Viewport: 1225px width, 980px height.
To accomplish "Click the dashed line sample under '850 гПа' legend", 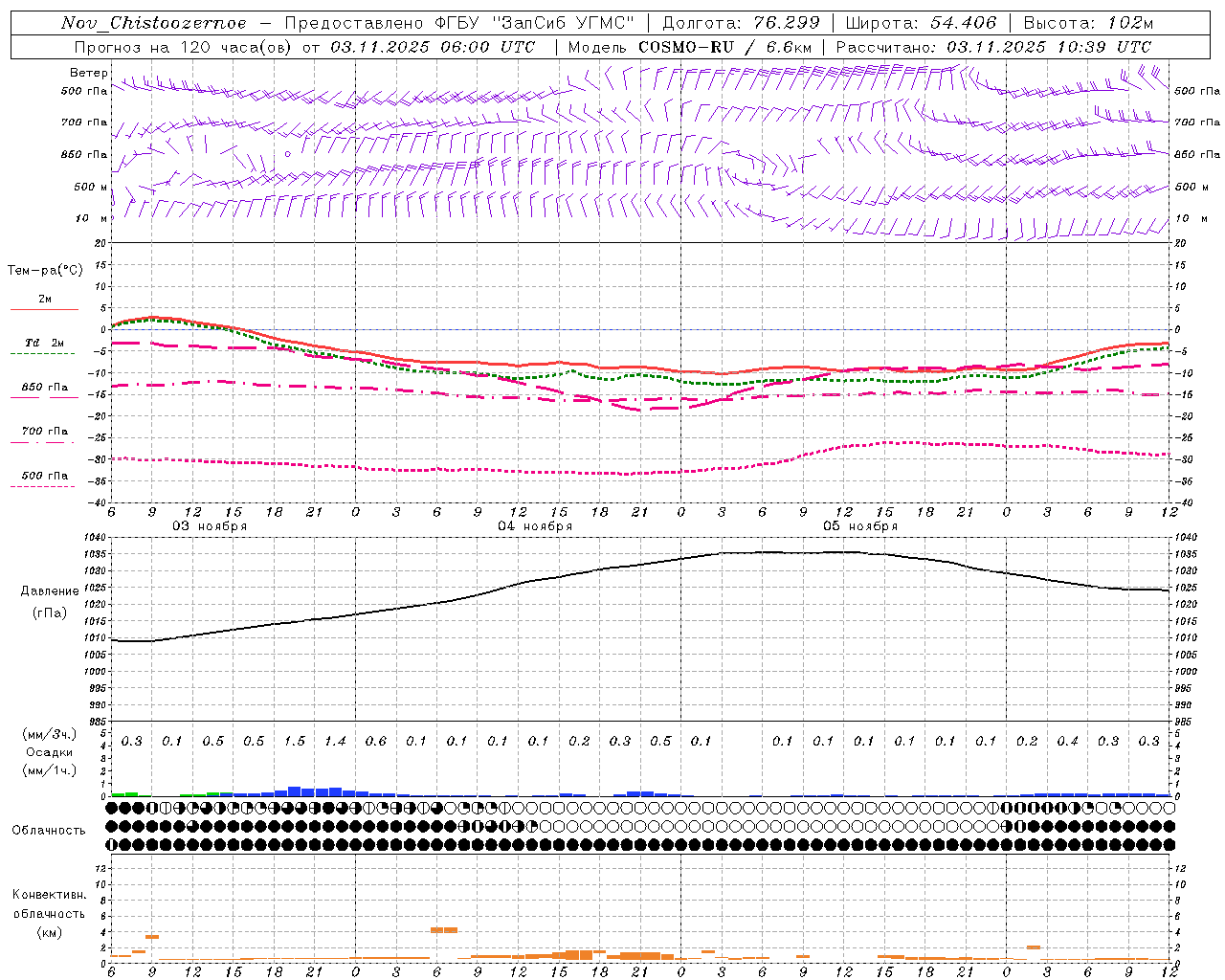I will tap(42, 398).
